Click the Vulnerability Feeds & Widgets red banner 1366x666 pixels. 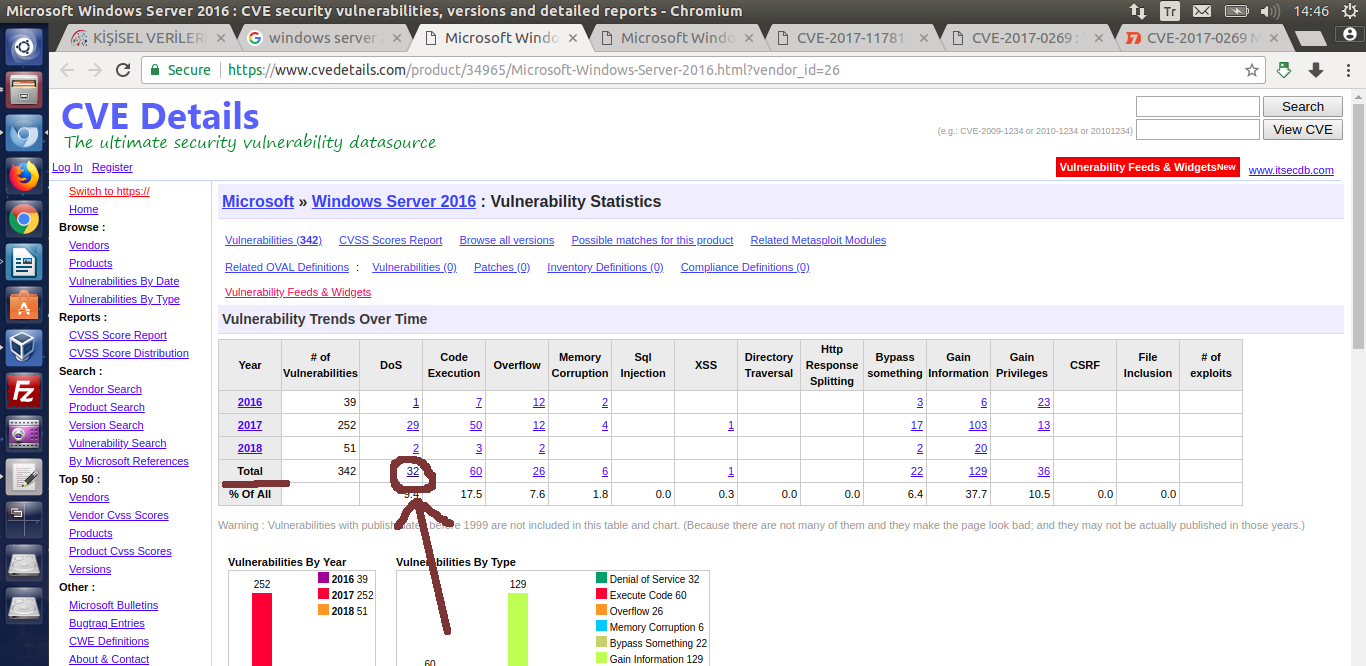(1148, 167)
